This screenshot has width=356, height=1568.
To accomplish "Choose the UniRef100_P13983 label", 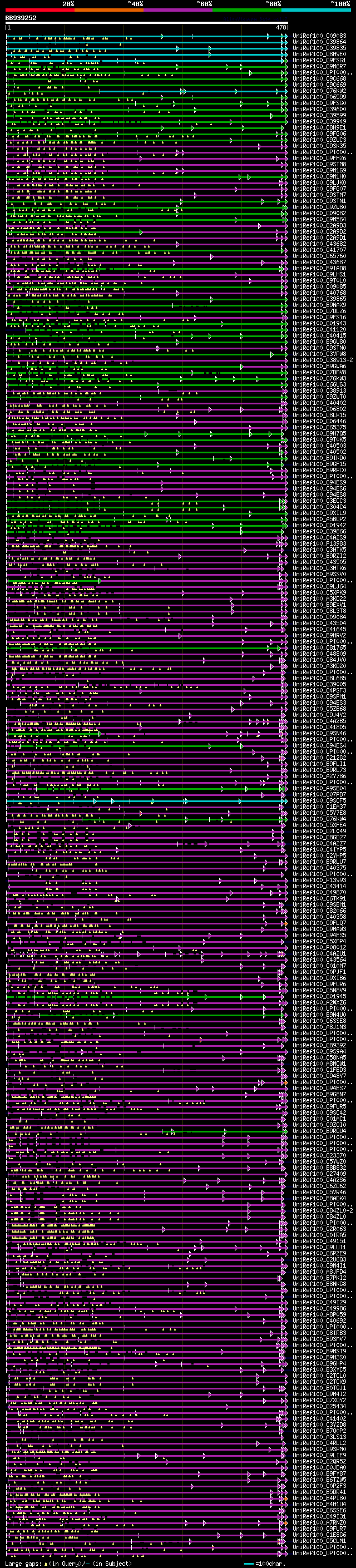I will [319, 543].
